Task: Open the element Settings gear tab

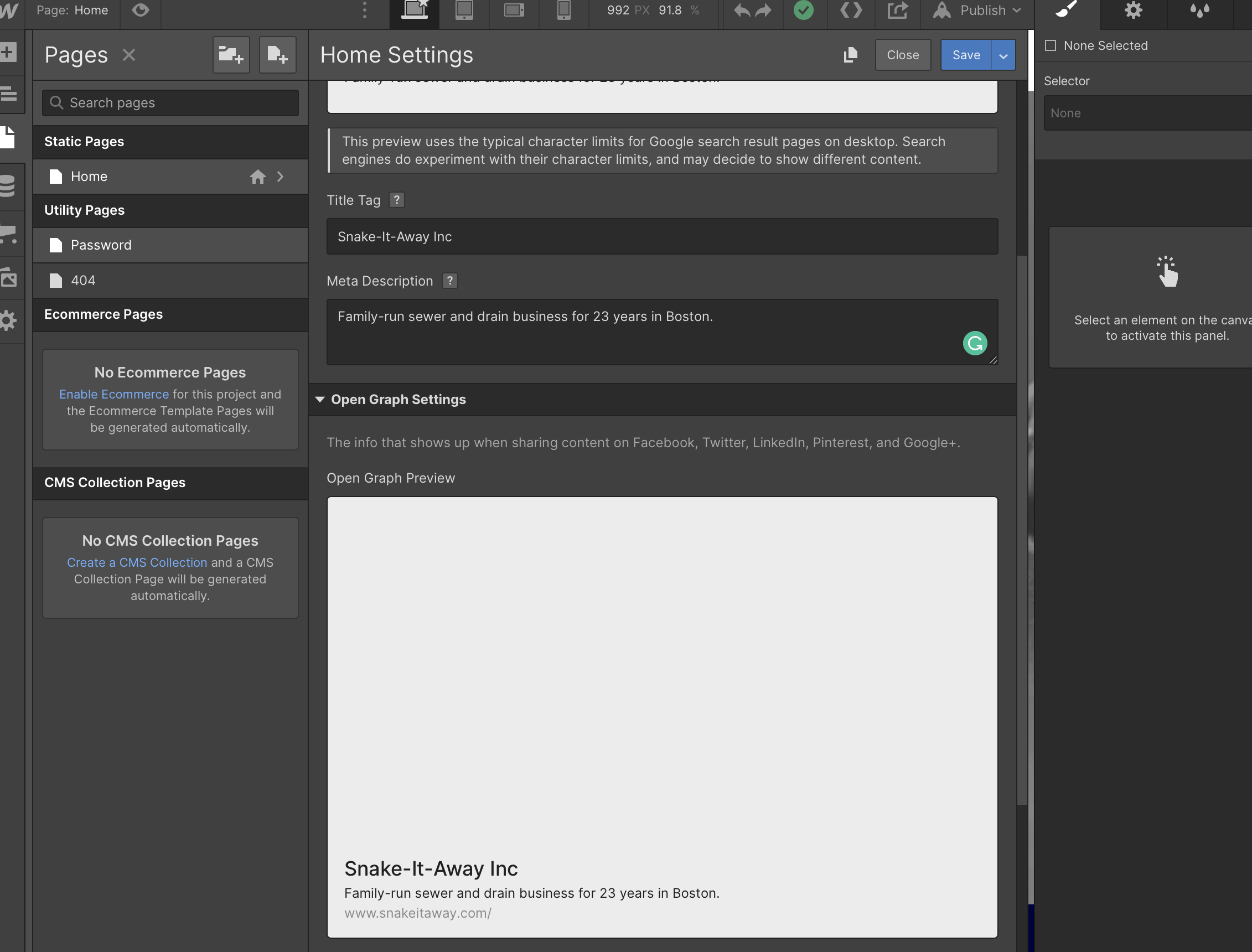Action: pyautogui.click(x=1133, y=10)
